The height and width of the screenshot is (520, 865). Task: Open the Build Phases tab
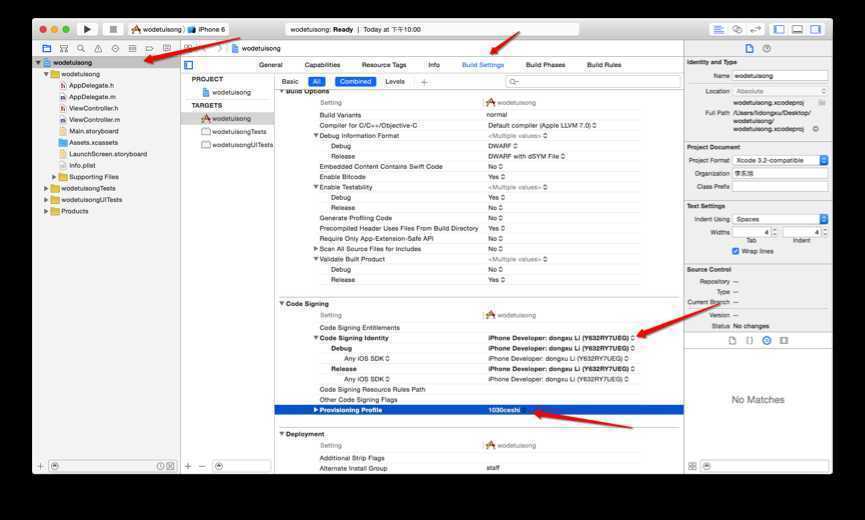[x=546, y=65]
